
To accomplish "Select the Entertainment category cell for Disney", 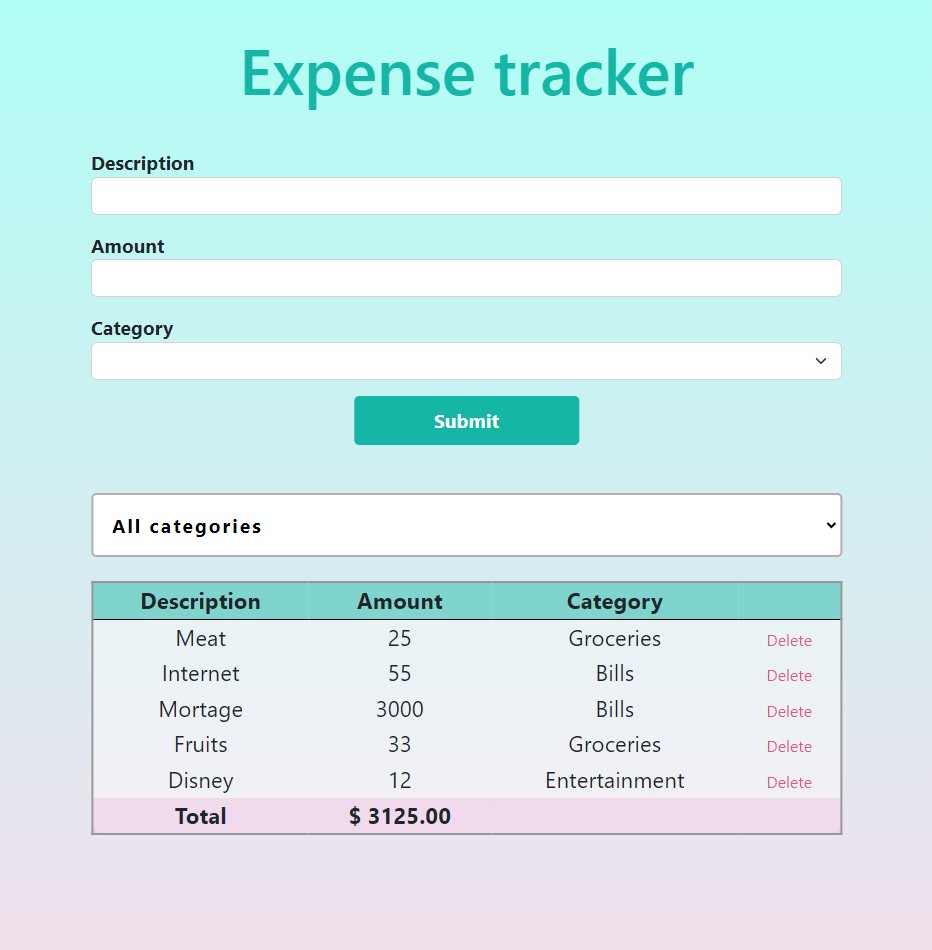I will [x=614, y=780].
